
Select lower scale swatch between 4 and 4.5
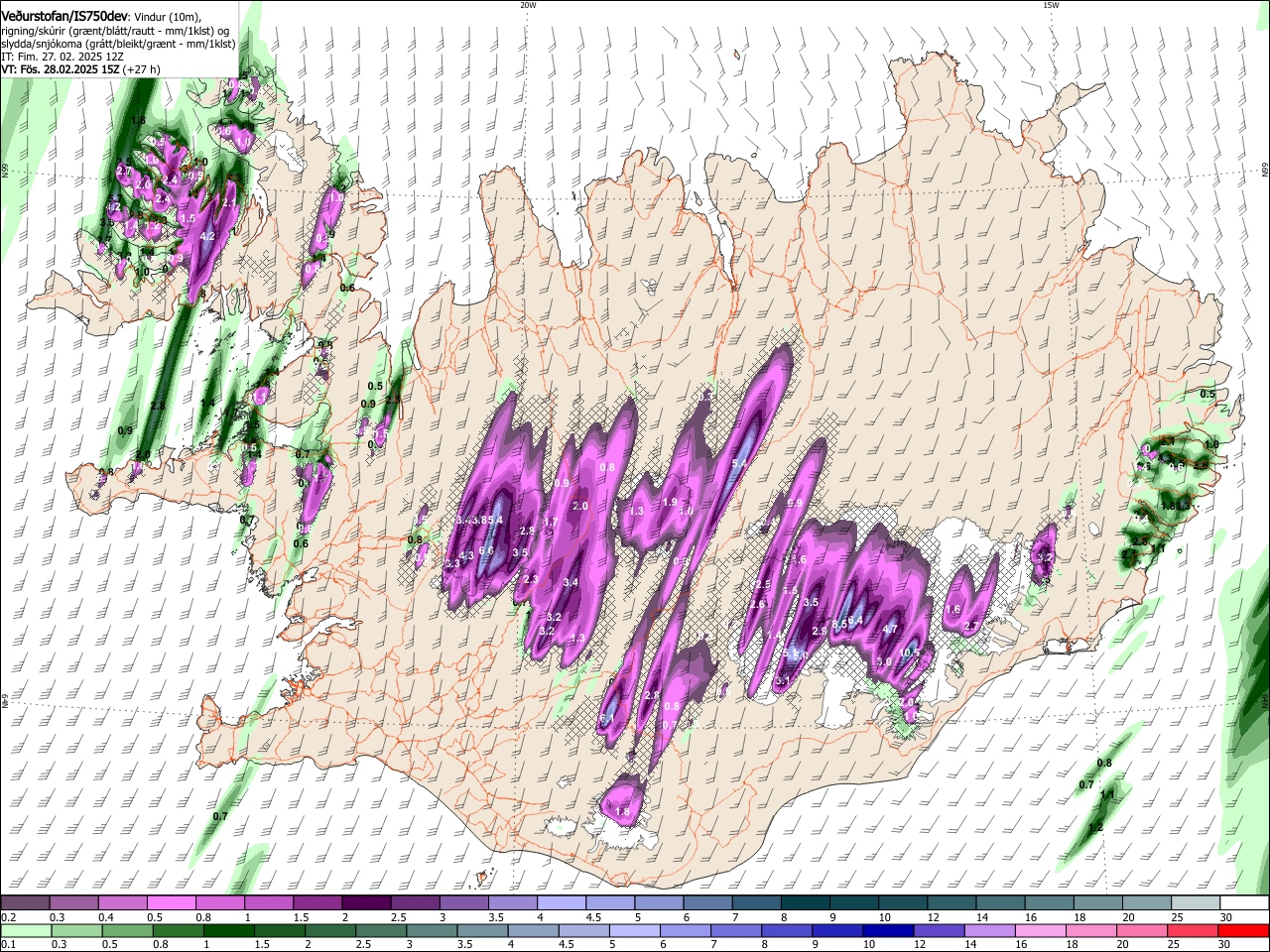click(534, 931)
